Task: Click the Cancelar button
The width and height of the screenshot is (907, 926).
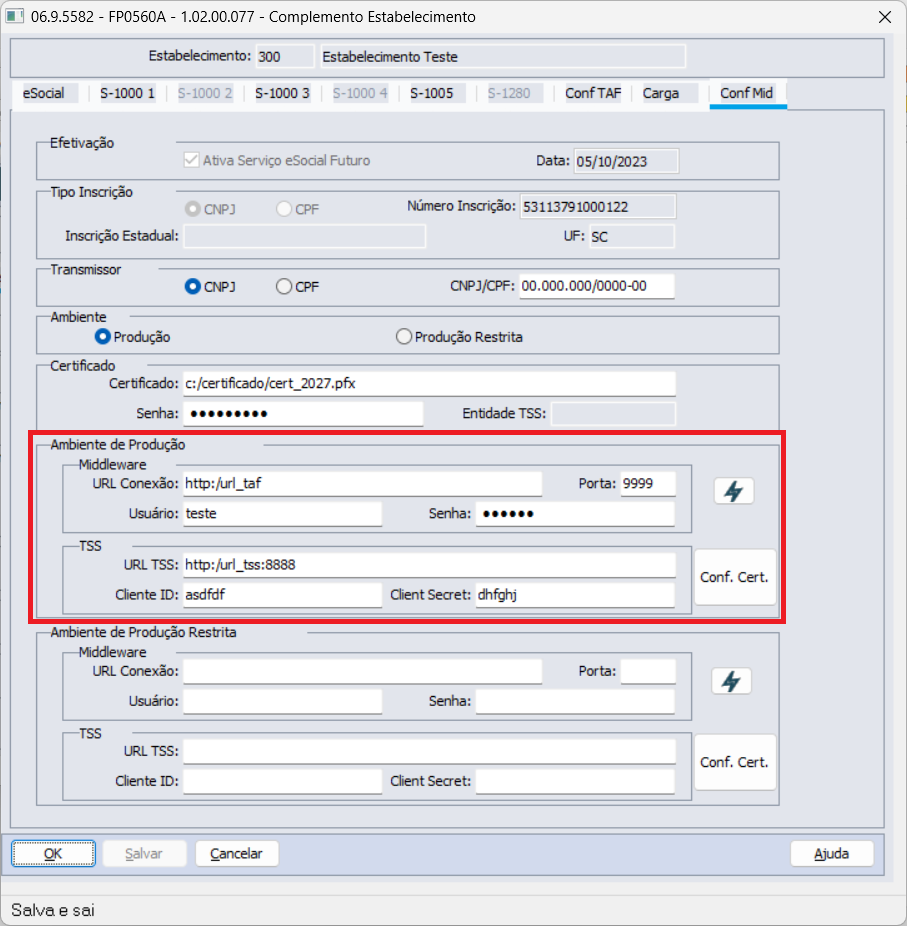Action: coord(236,853)
